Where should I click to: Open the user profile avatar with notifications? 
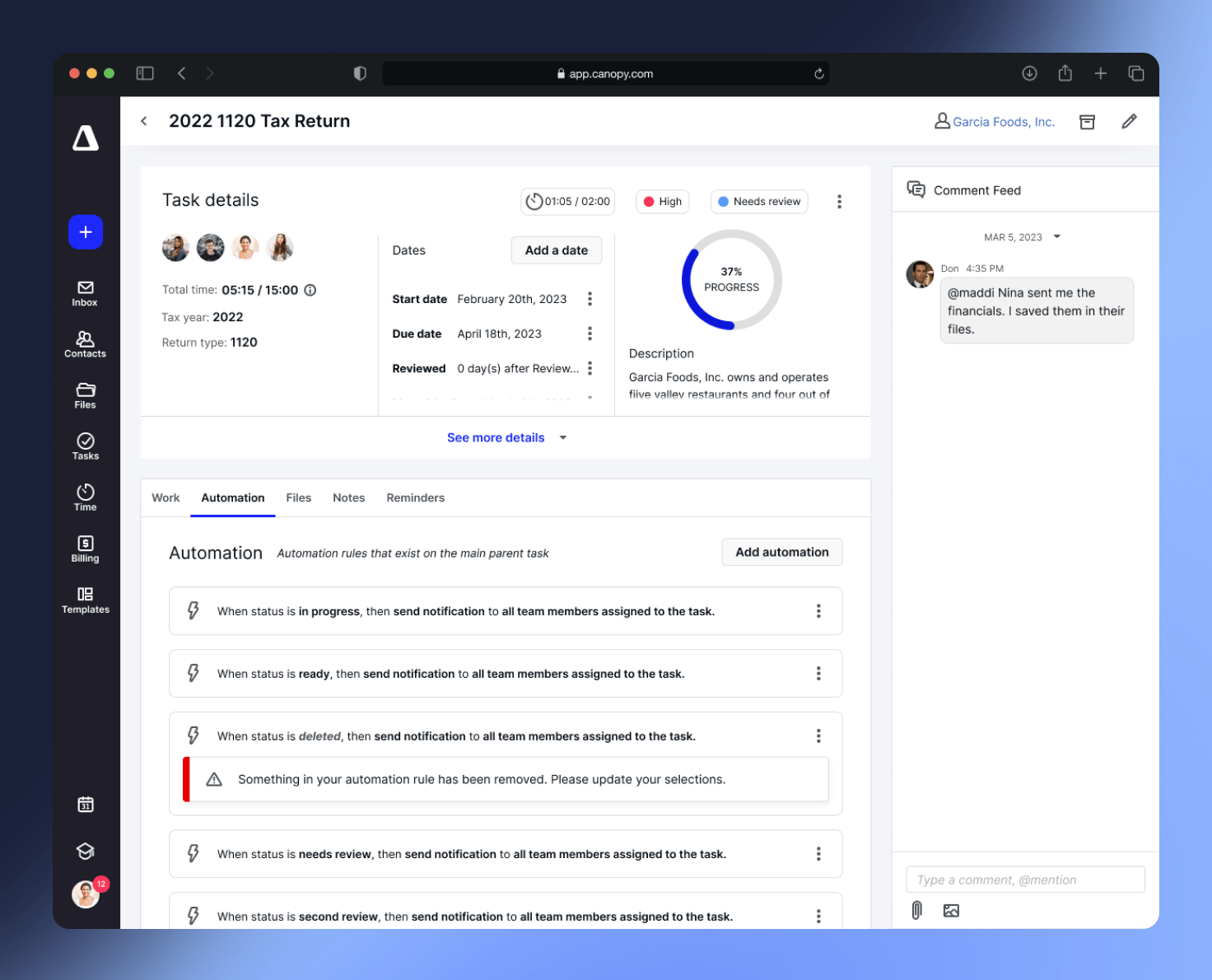86,893
